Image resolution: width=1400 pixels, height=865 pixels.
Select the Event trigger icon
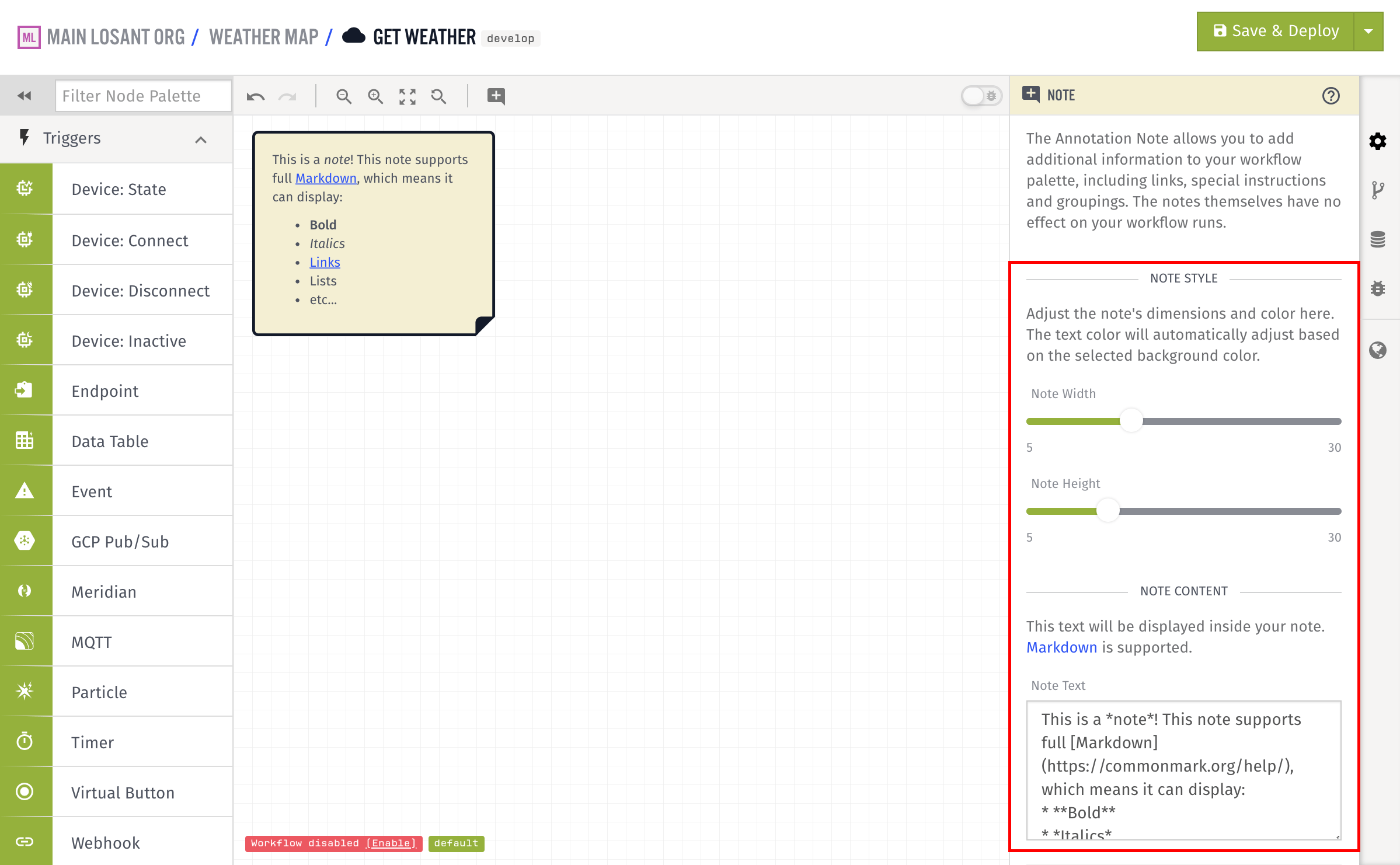click(26, 490)
